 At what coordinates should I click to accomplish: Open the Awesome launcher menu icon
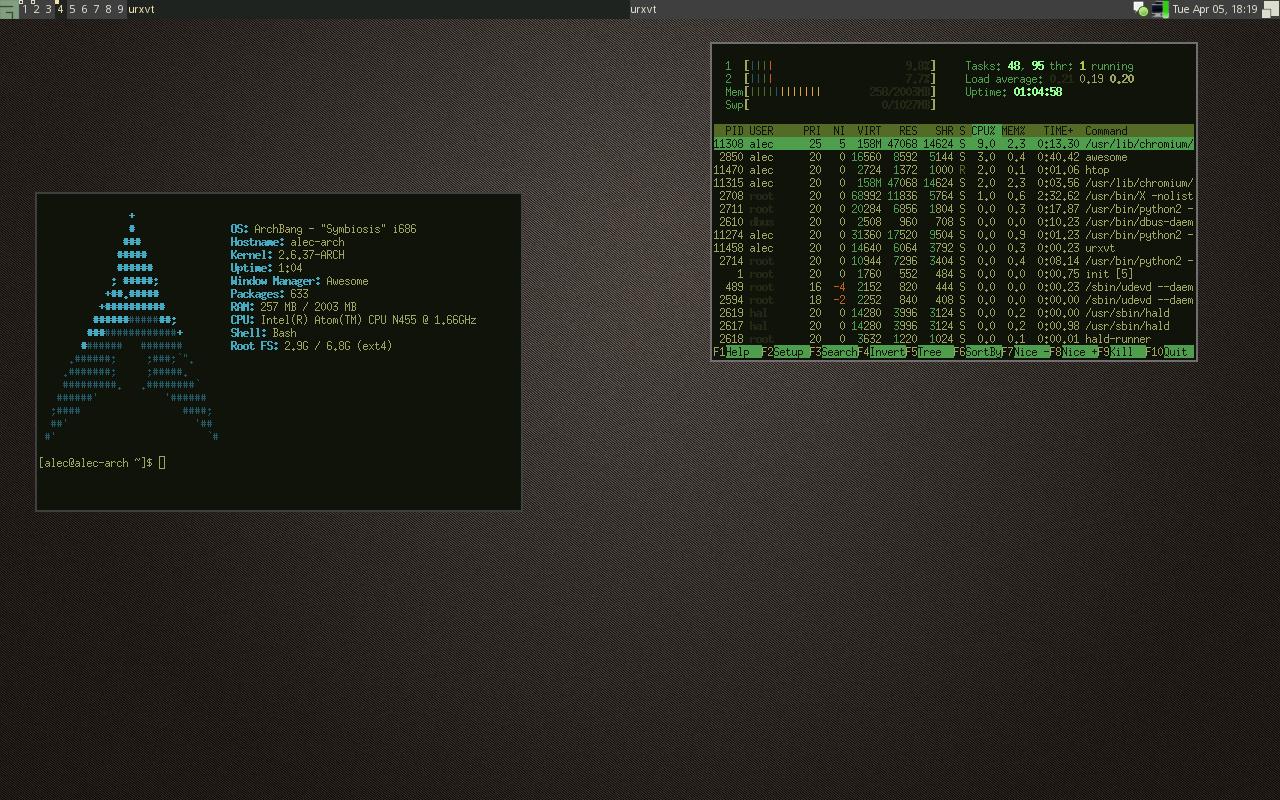tap(9, 9)
